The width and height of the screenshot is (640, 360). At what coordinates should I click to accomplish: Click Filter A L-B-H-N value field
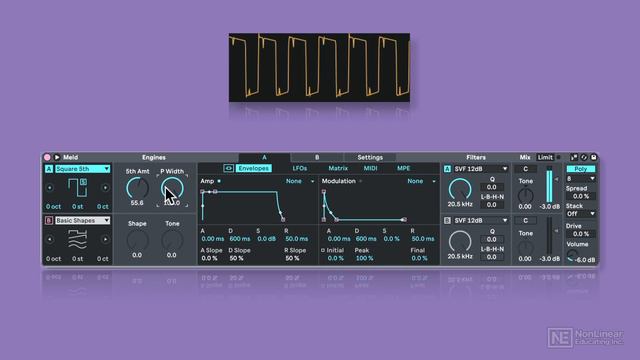491,205
